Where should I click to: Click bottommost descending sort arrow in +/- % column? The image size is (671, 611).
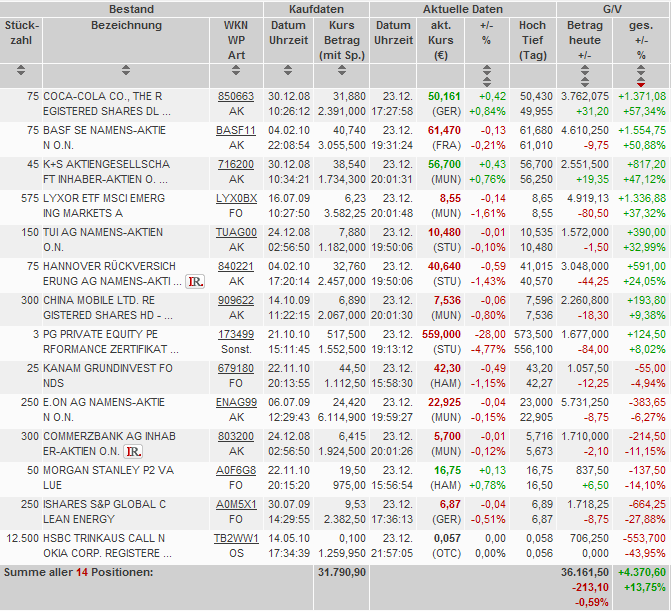[x=487, y=85]
